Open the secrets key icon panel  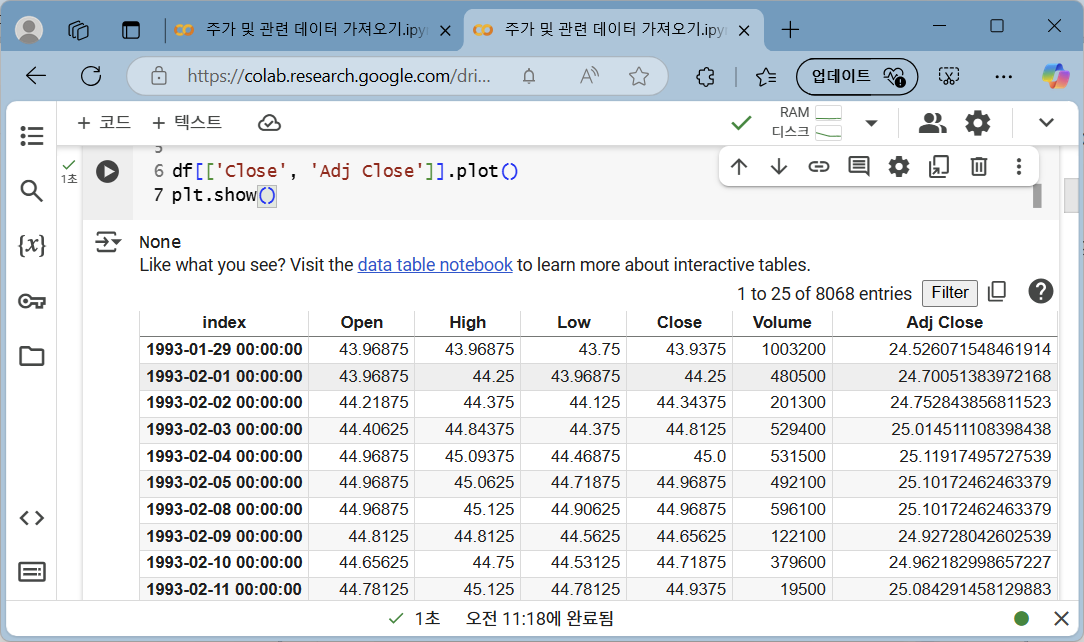point(32,301)
